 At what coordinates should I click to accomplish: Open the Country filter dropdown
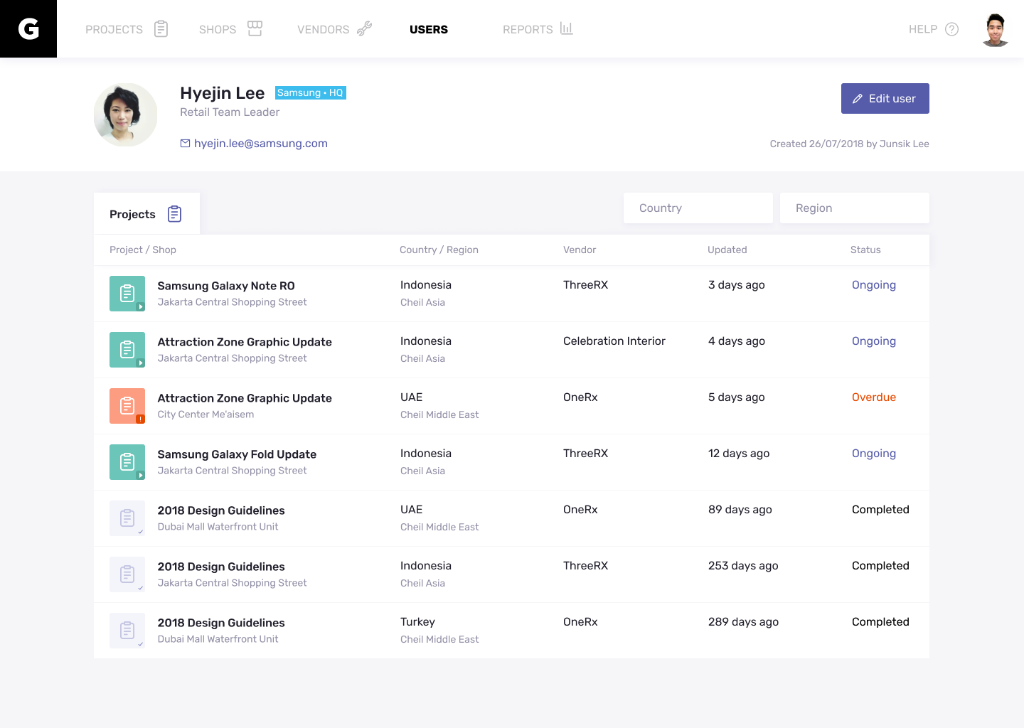(698, 208)
